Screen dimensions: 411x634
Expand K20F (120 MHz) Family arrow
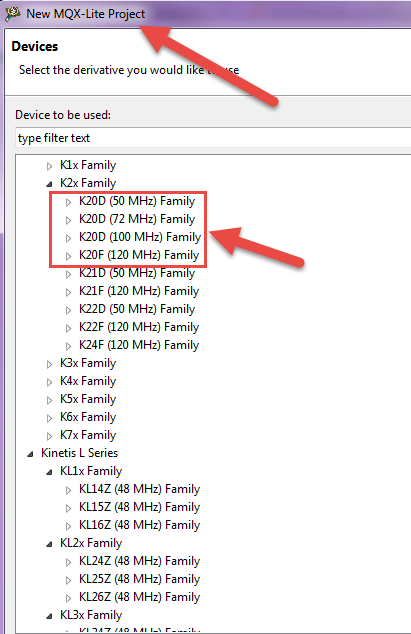click(68, 256)
